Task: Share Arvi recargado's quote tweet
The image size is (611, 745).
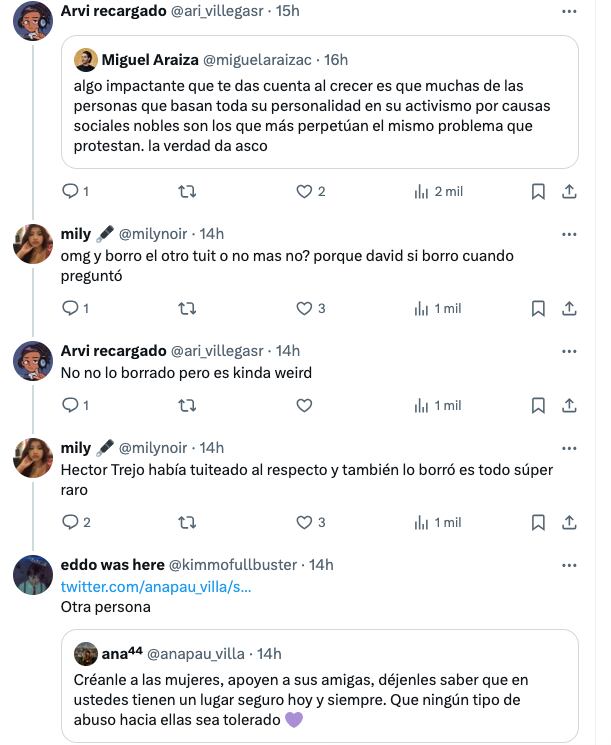Action: [x=569, y=191]
